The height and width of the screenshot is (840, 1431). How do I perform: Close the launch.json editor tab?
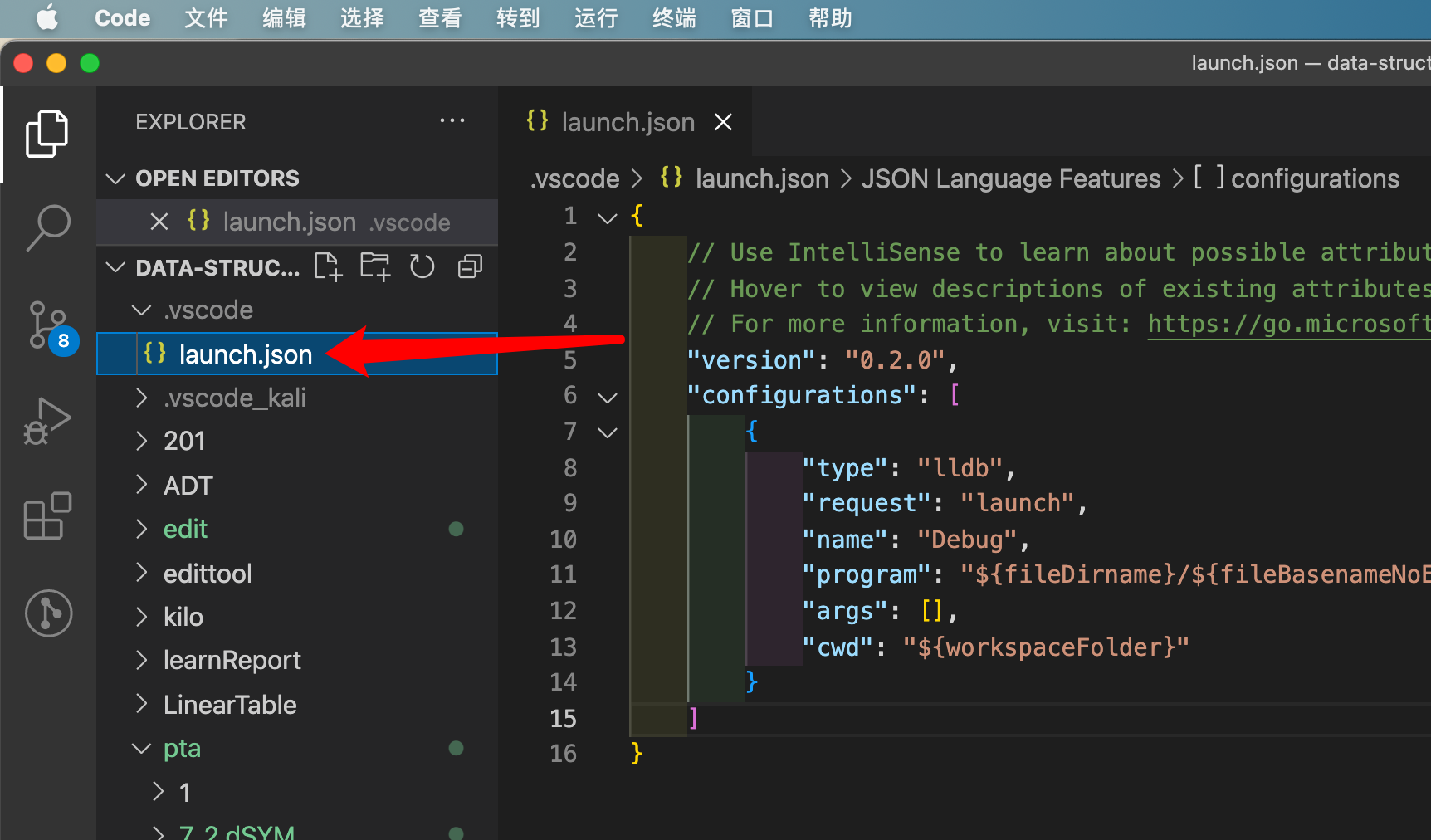723,122
